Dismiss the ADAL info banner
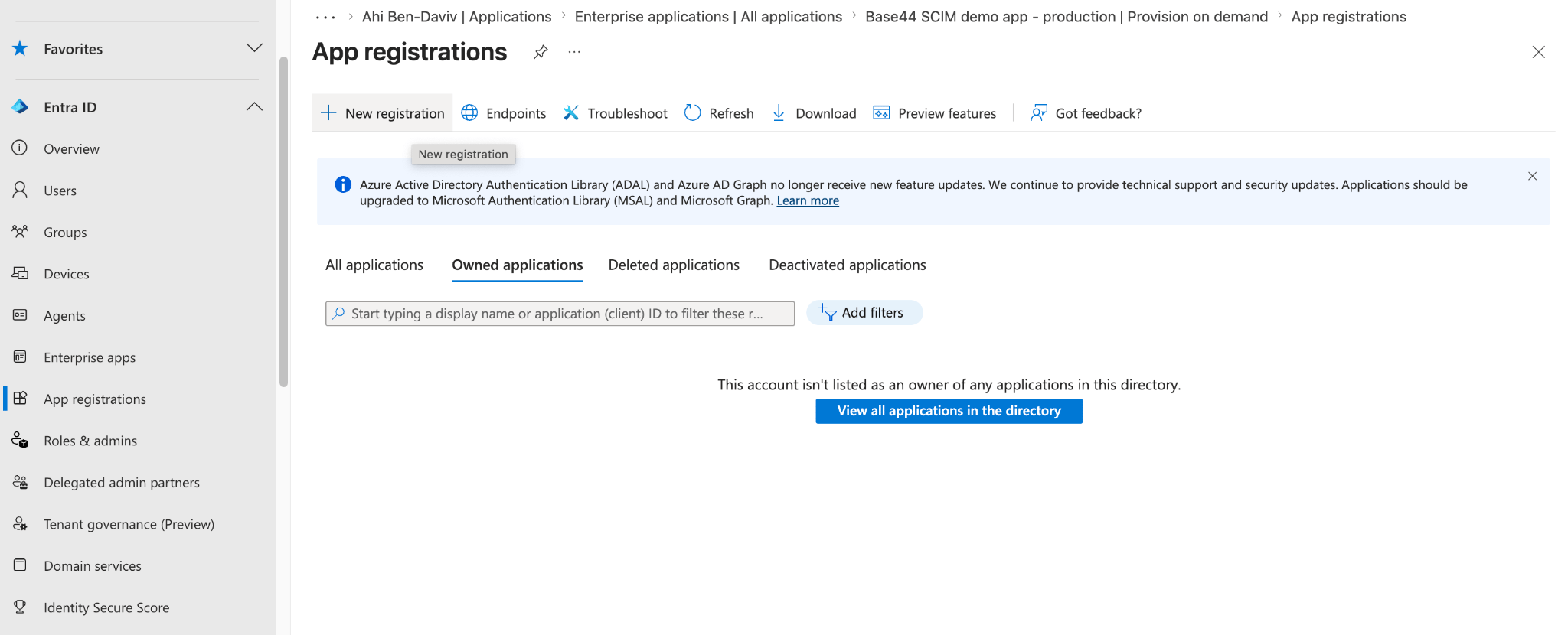 coord(1532,176)
